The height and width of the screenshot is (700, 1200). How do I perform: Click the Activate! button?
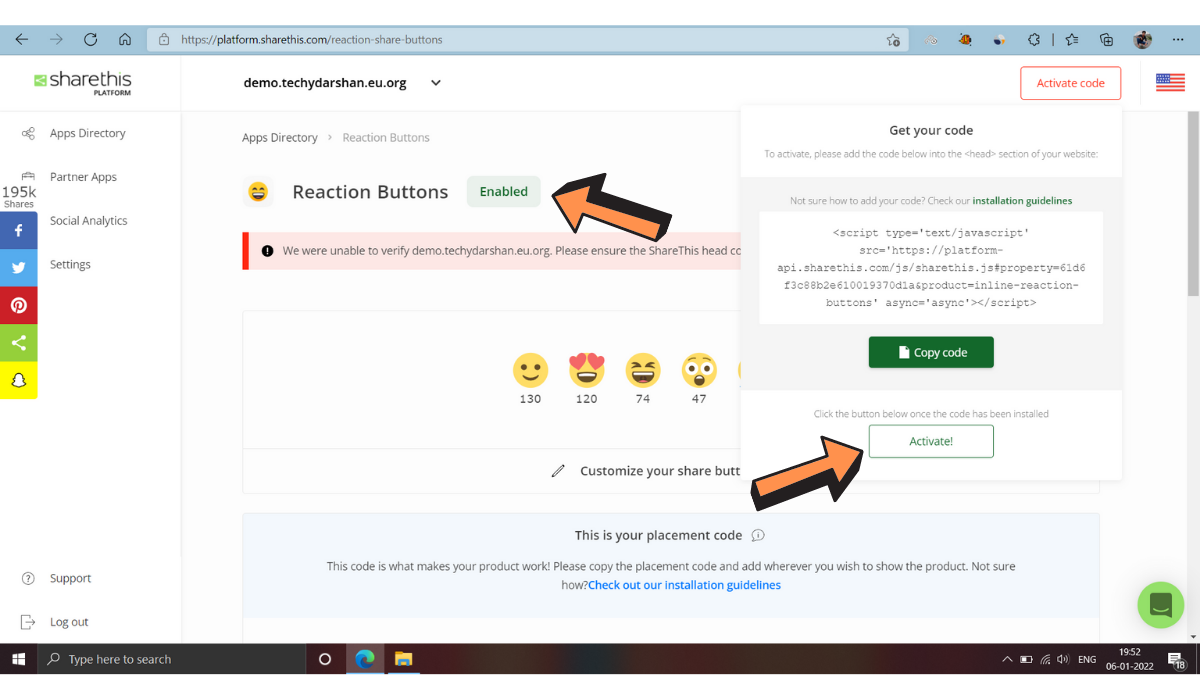931,441
